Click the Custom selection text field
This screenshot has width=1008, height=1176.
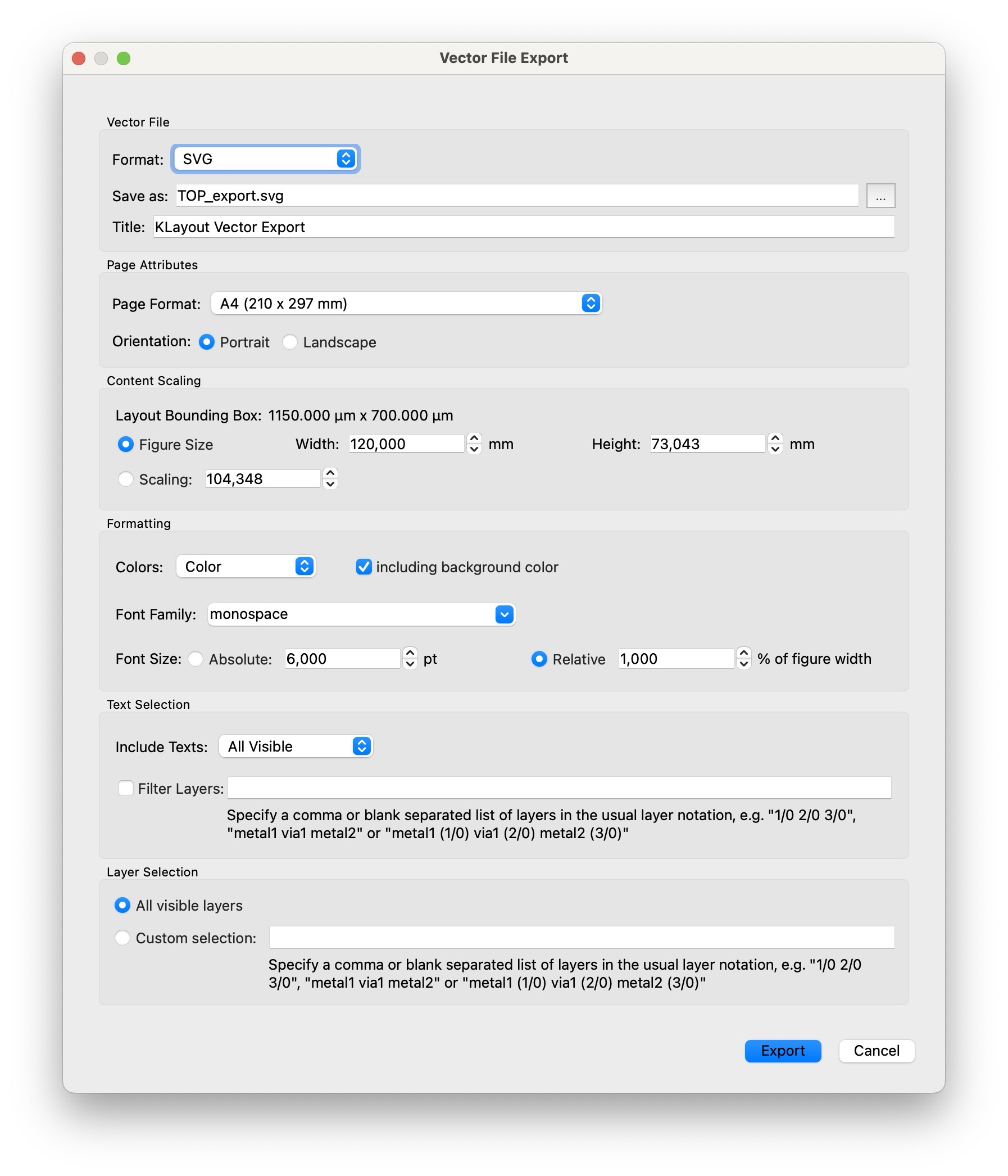click(x=582, y=937)
